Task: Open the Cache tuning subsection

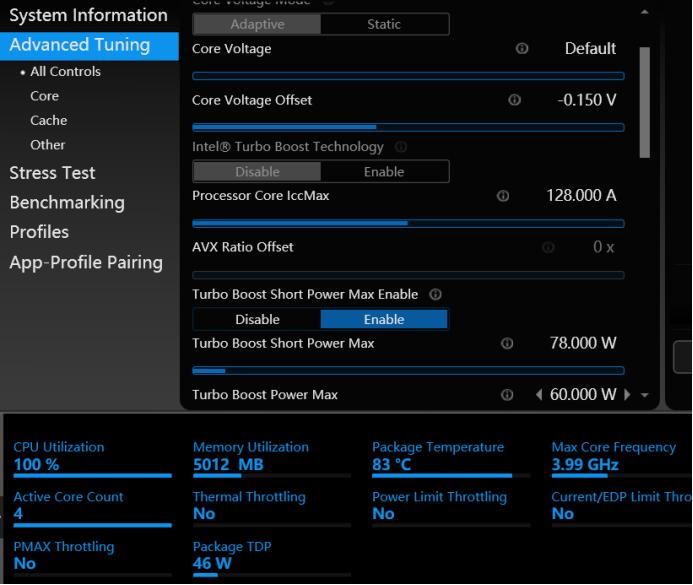Action: pyautogui.click(x=48, y=120)
